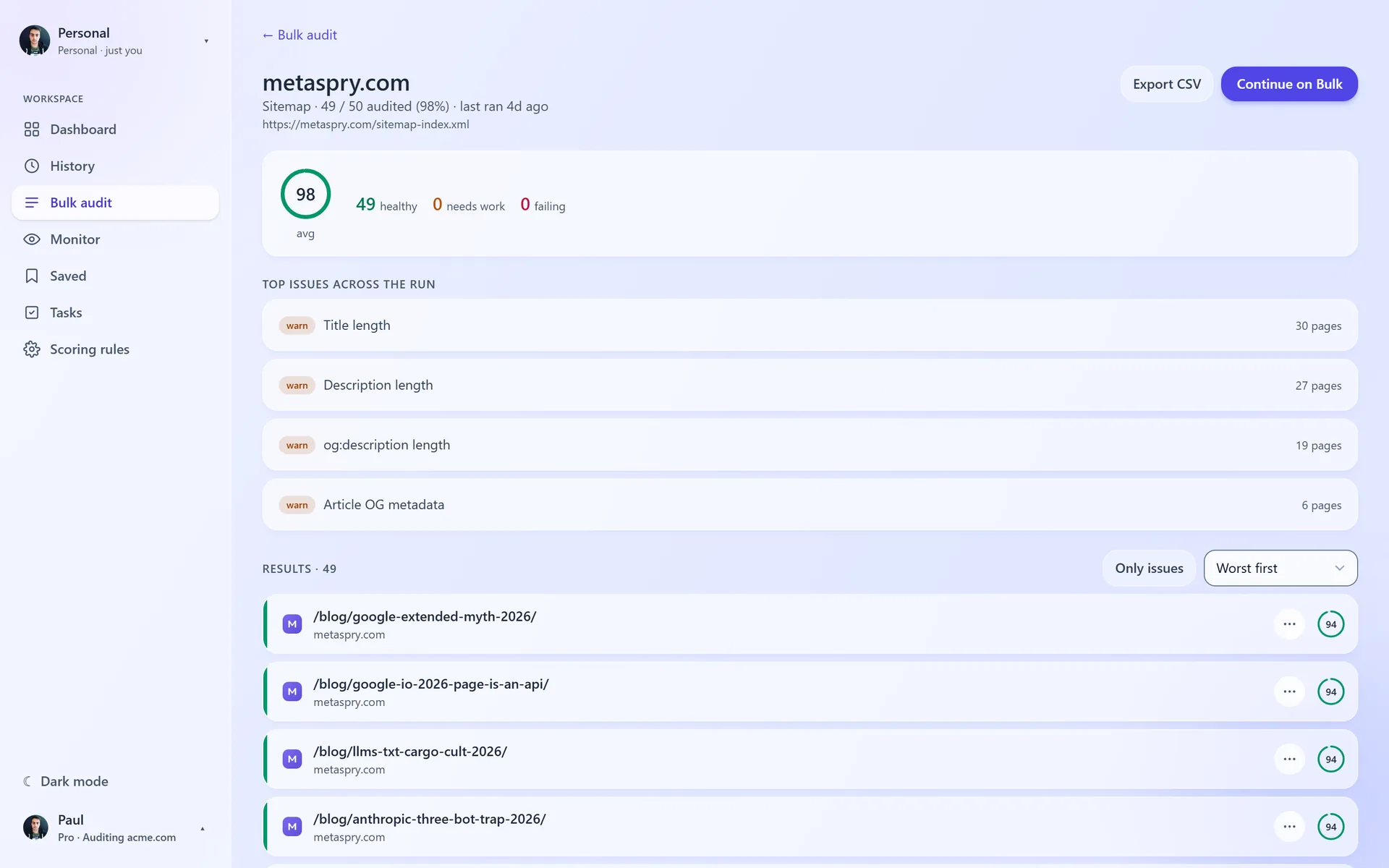The height and width of the screenshot is (868, 1389).
Task: Toggle the Only issues filter
Action: point(1149,569)
